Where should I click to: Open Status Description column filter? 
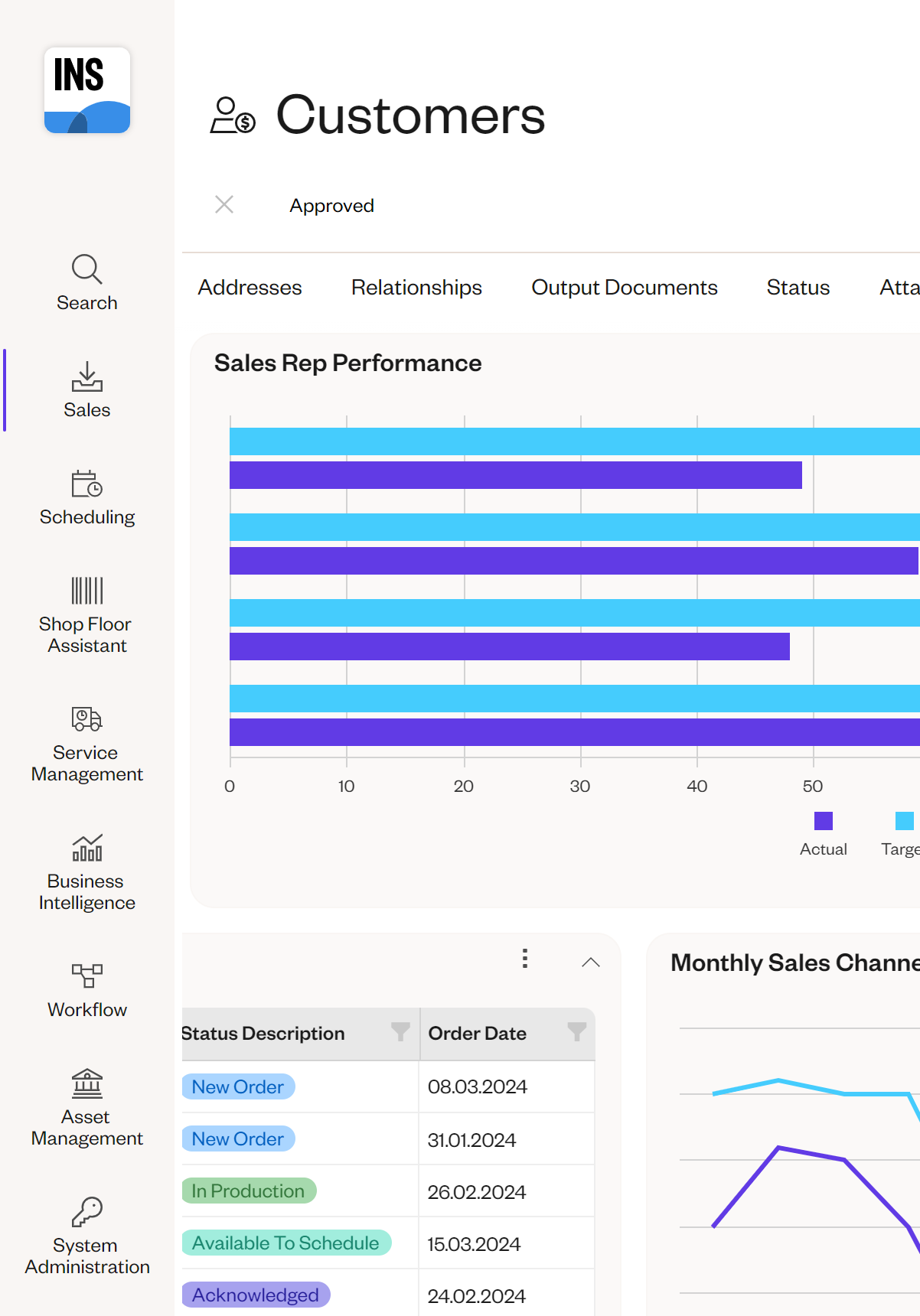[x=400, y=1032]
